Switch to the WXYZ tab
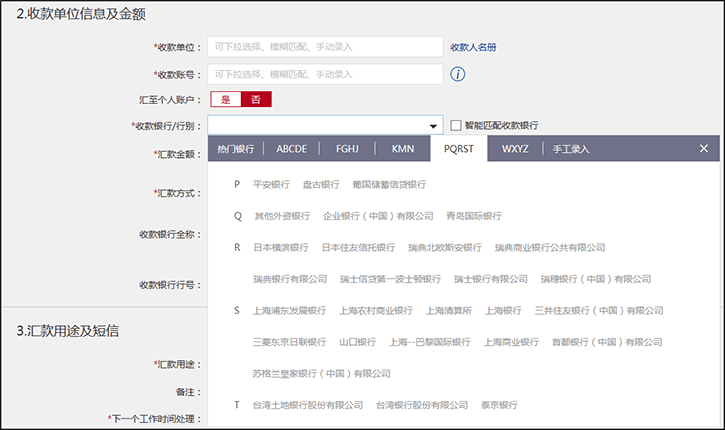The width and height of the screenshot is (725, 430). (515, 149)
